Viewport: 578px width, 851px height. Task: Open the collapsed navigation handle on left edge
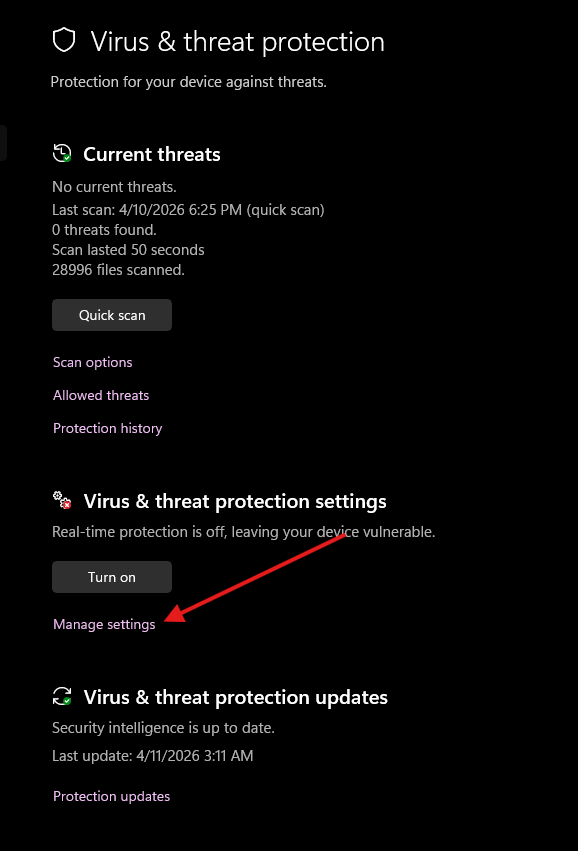(x=4, y=142)
